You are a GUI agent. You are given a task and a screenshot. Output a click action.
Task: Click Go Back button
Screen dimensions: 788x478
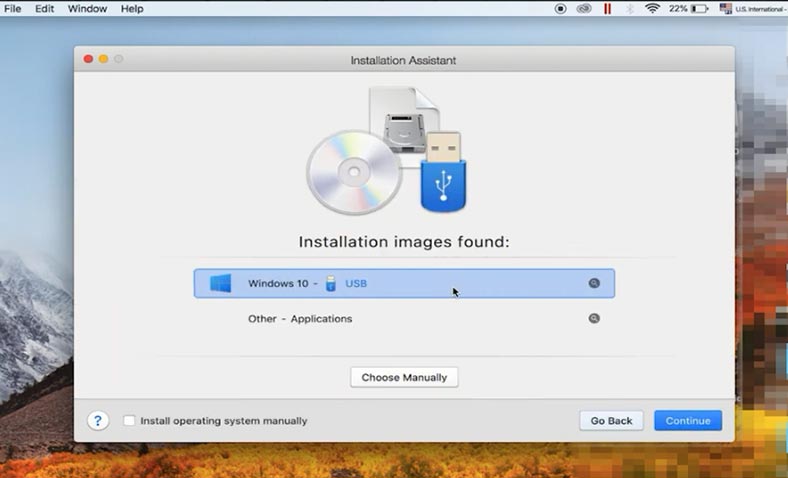(x=611, y=421)
